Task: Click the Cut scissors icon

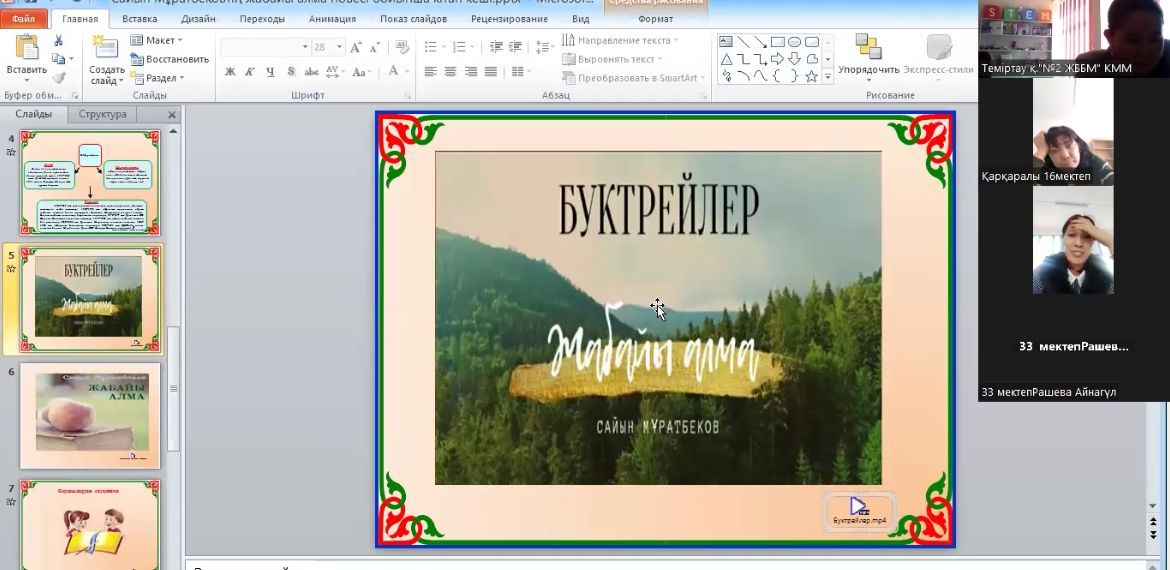Action: click(x=59, y=41)
